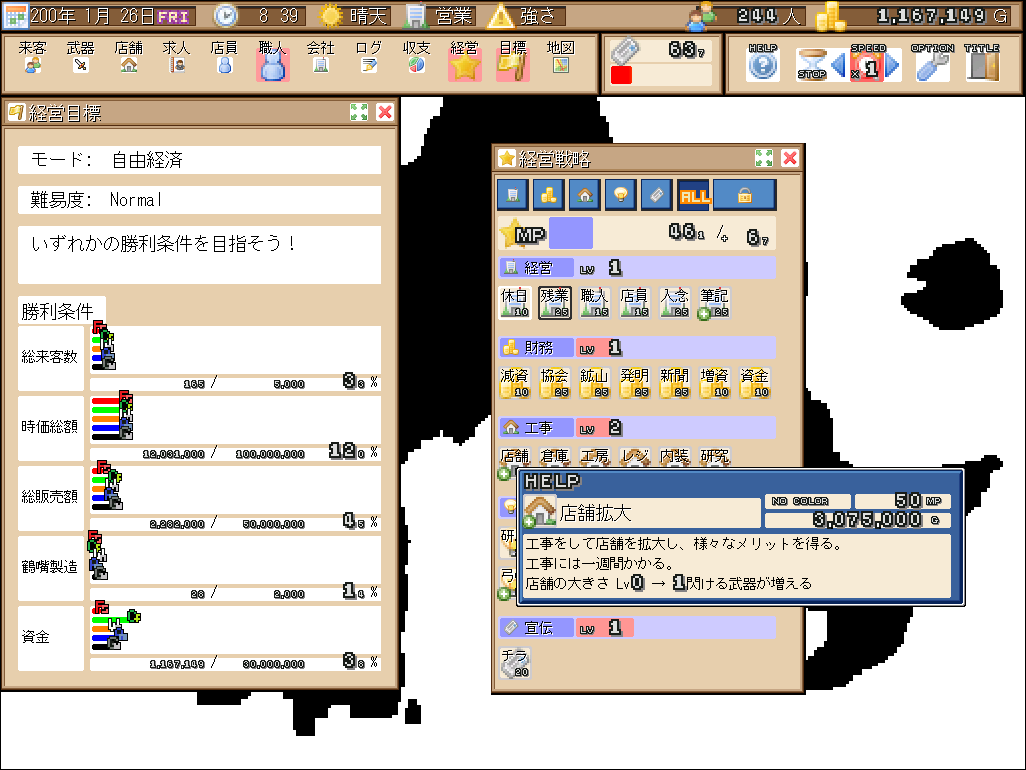Click the HELP question mark icon
The height and width of the screenshot is (770, 1026).
[x=762, y=63]
